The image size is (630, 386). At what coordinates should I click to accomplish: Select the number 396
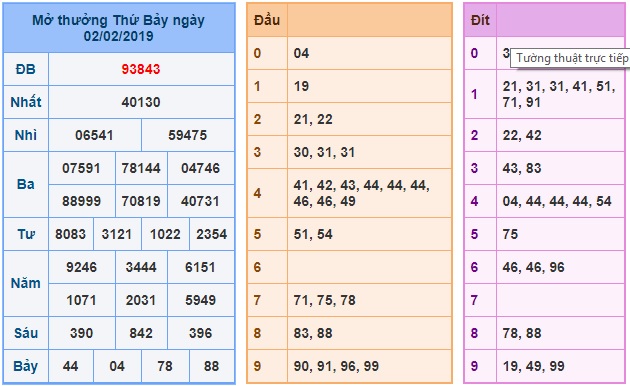200,333
